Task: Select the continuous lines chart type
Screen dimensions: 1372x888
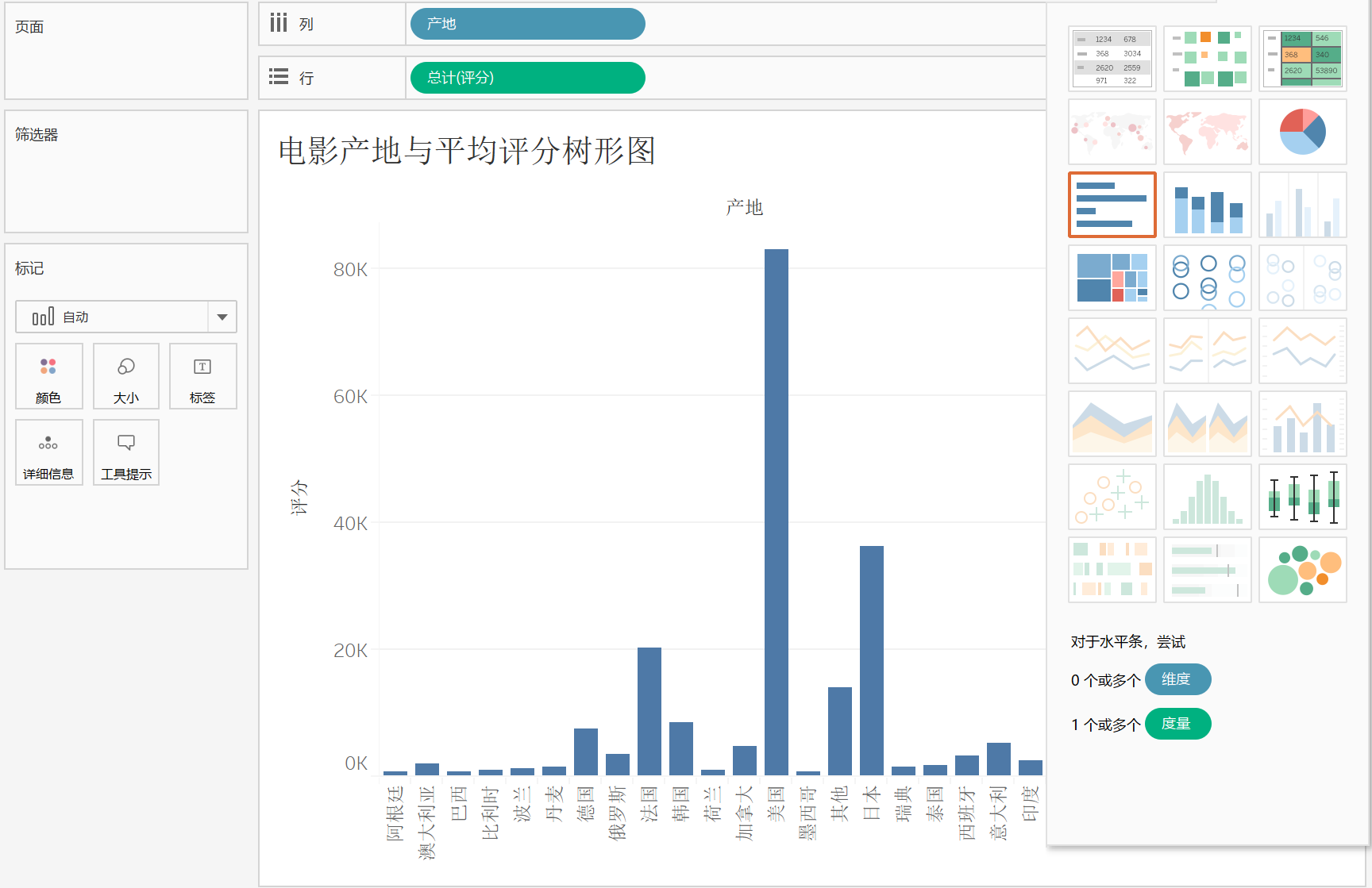Action: click(1112, 351)
